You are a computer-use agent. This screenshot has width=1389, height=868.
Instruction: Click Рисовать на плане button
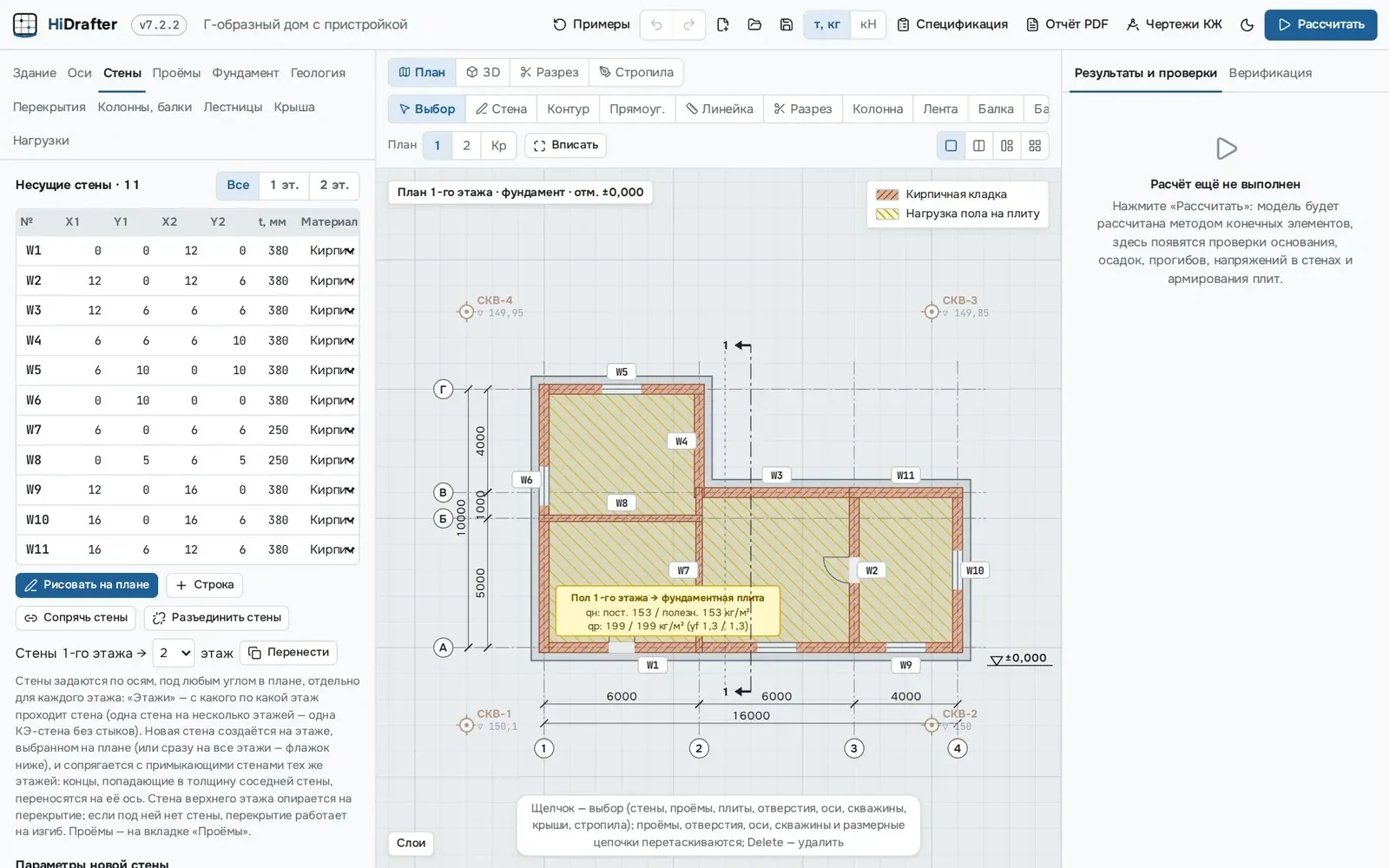coord(87,585)
